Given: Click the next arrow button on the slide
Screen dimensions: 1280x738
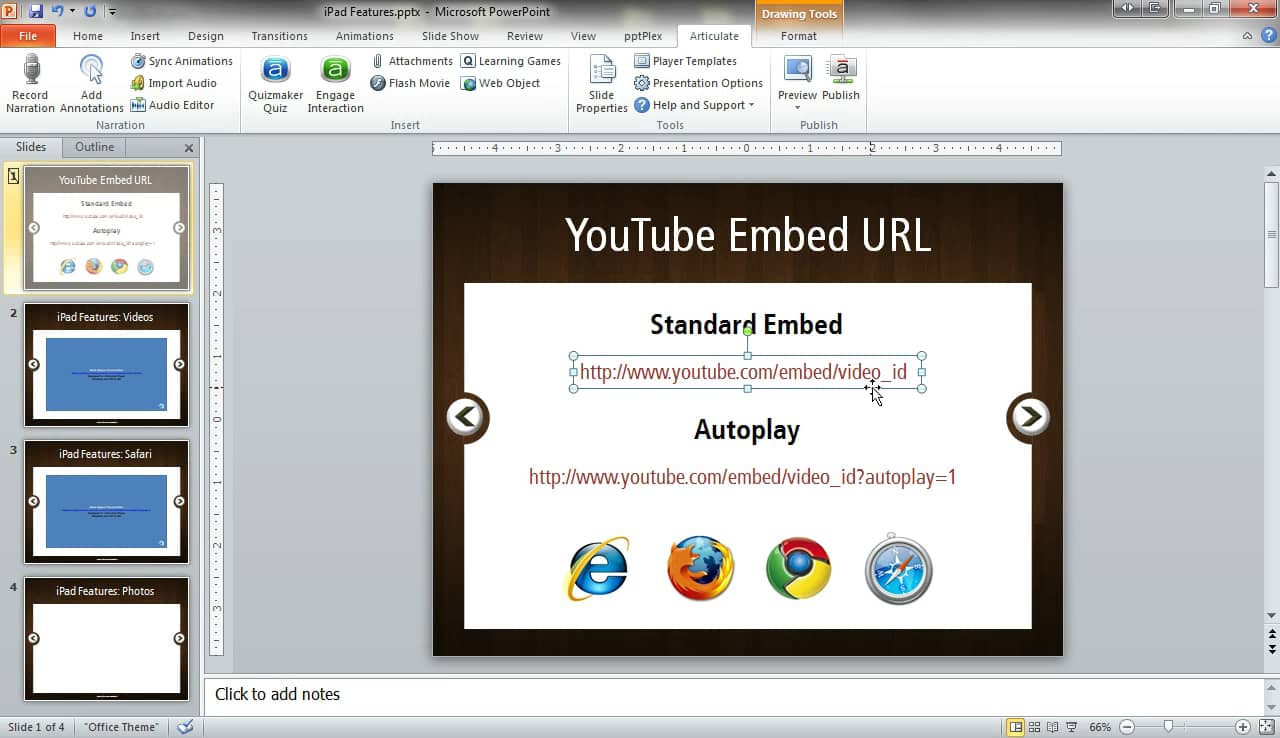Looking at the screenshot, I should [x=1028, y=417].
